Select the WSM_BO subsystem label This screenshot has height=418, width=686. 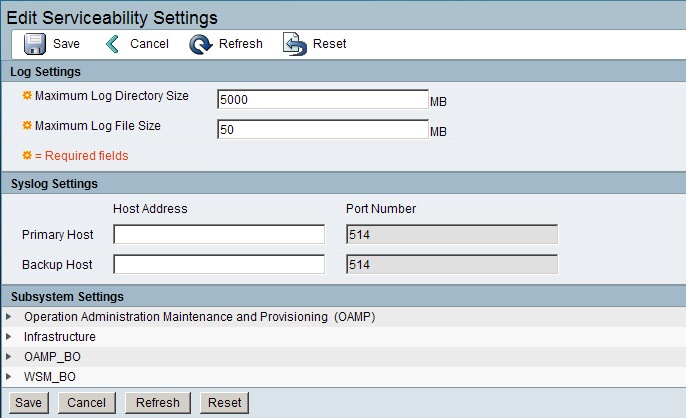(50, 377)
